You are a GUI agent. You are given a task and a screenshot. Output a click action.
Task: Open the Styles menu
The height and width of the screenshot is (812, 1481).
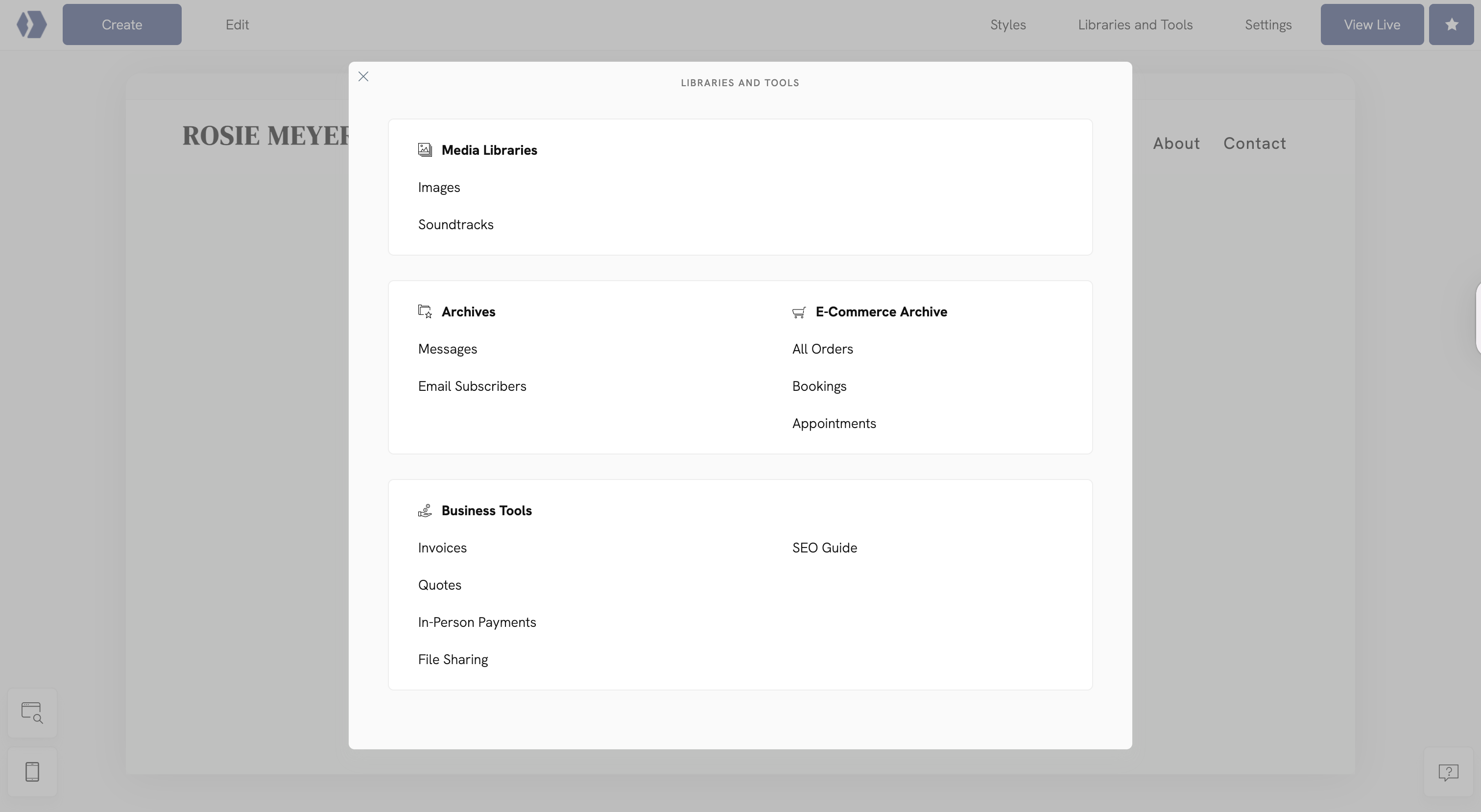tap(1008, 24)
